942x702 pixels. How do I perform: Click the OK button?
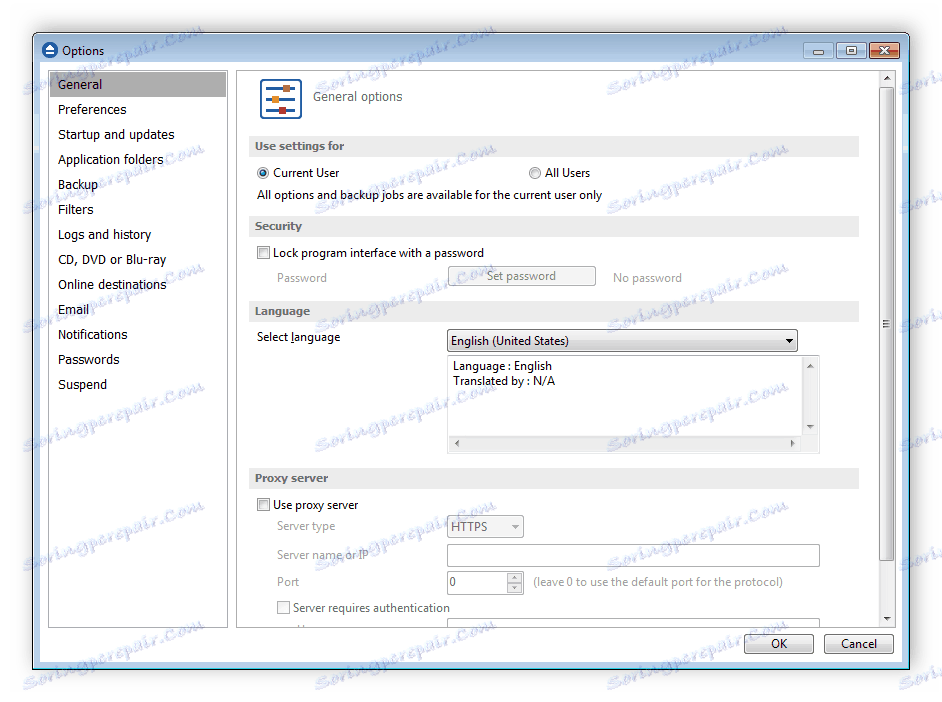(779, 644)
